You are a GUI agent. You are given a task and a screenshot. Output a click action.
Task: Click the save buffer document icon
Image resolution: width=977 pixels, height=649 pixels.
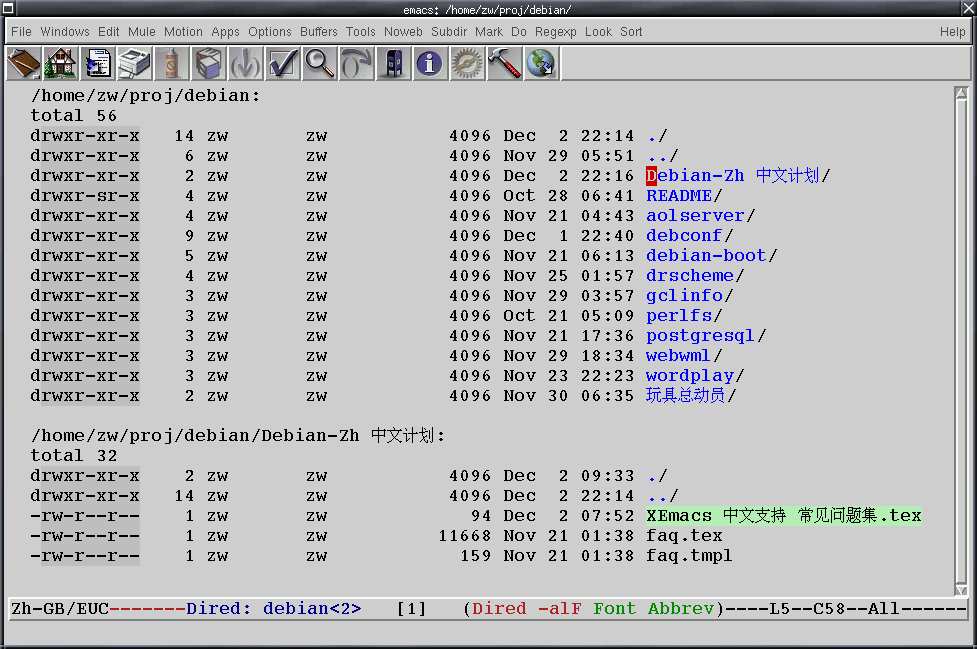(99, 64)
